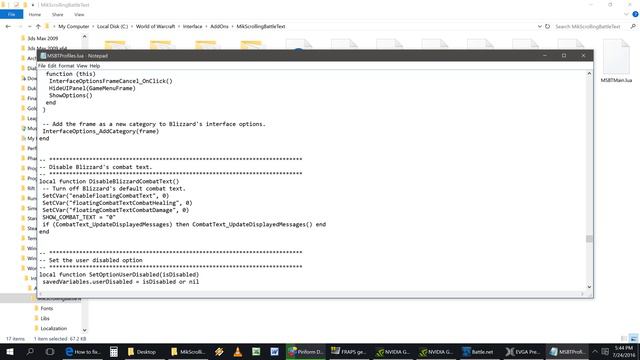Switch to MSBTProfi... Notepad taskbar item

[567, 351]
